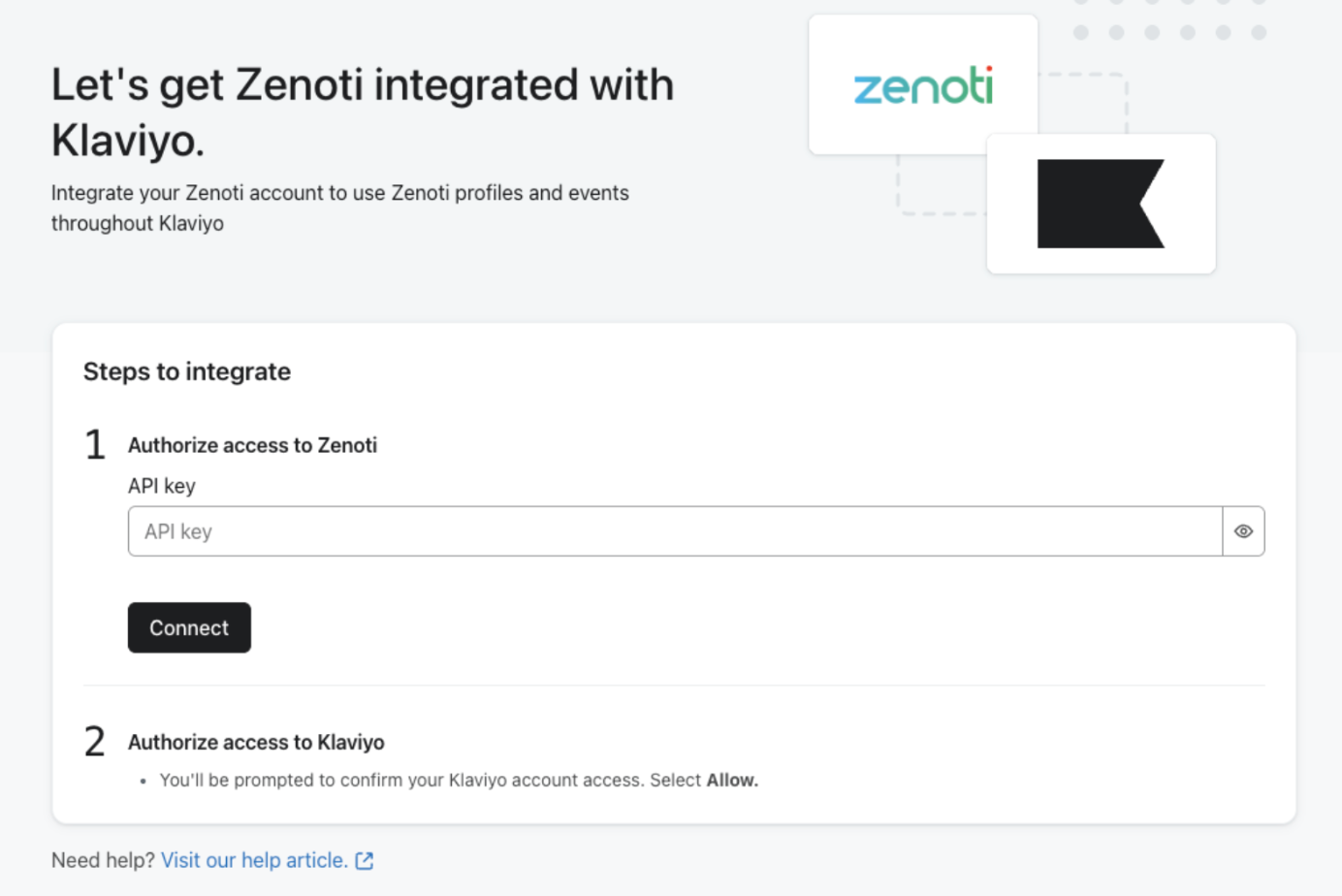Click the integration description paragraph
Viewport: 1342px width, 896px height.
tap(339, 208)
